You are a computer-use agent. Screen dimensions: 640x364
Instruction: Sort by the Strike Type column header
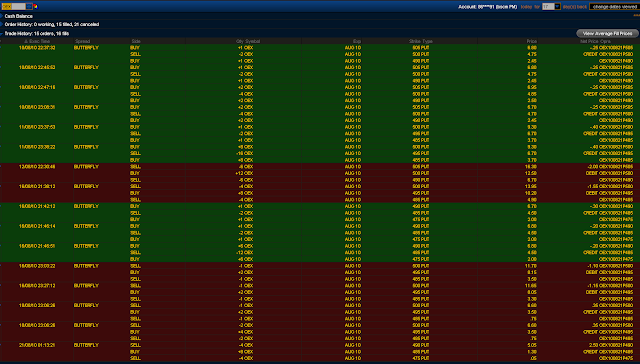420,41
